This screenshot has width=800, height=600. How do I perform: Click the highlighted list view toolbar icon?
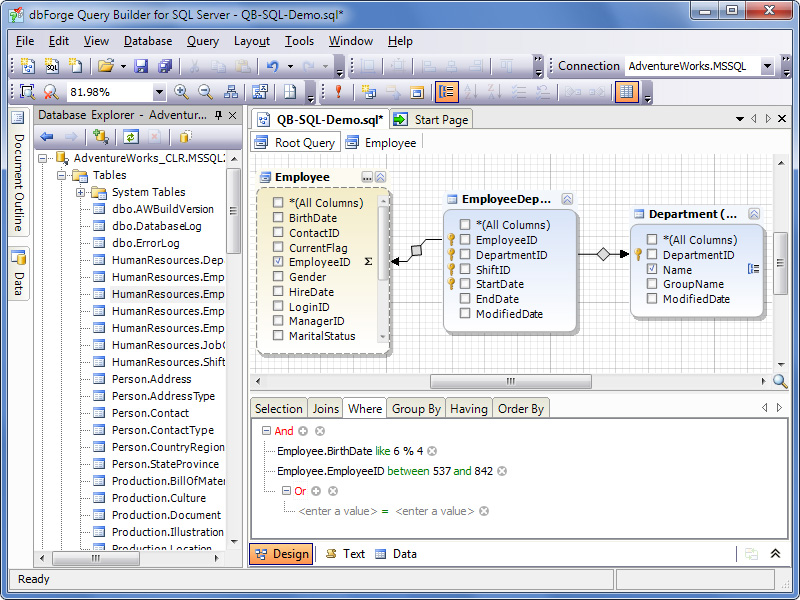pos(447,92)
